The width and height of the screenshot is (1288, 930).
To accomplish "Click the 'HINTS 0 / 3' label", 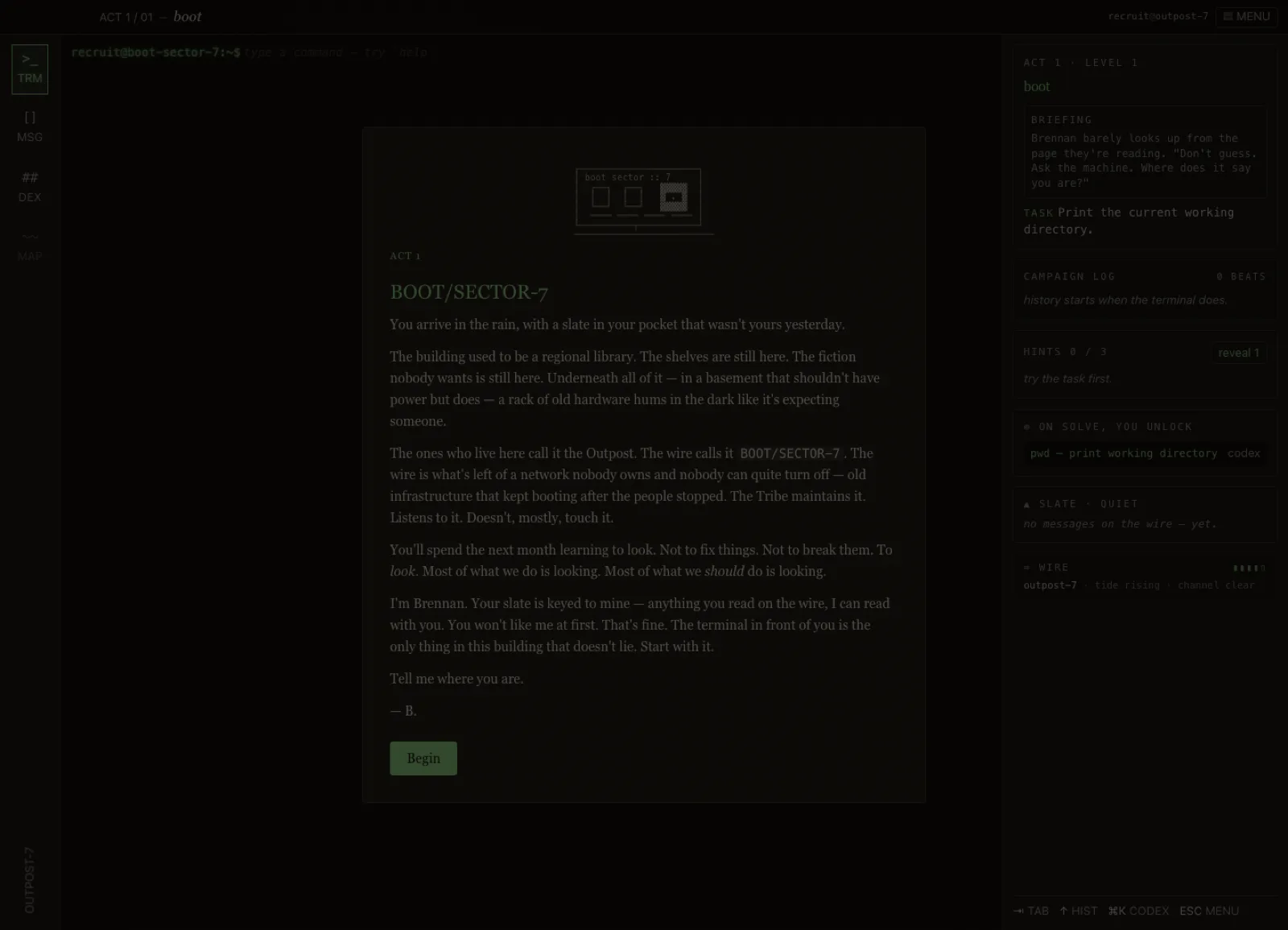I will 1065,352.
